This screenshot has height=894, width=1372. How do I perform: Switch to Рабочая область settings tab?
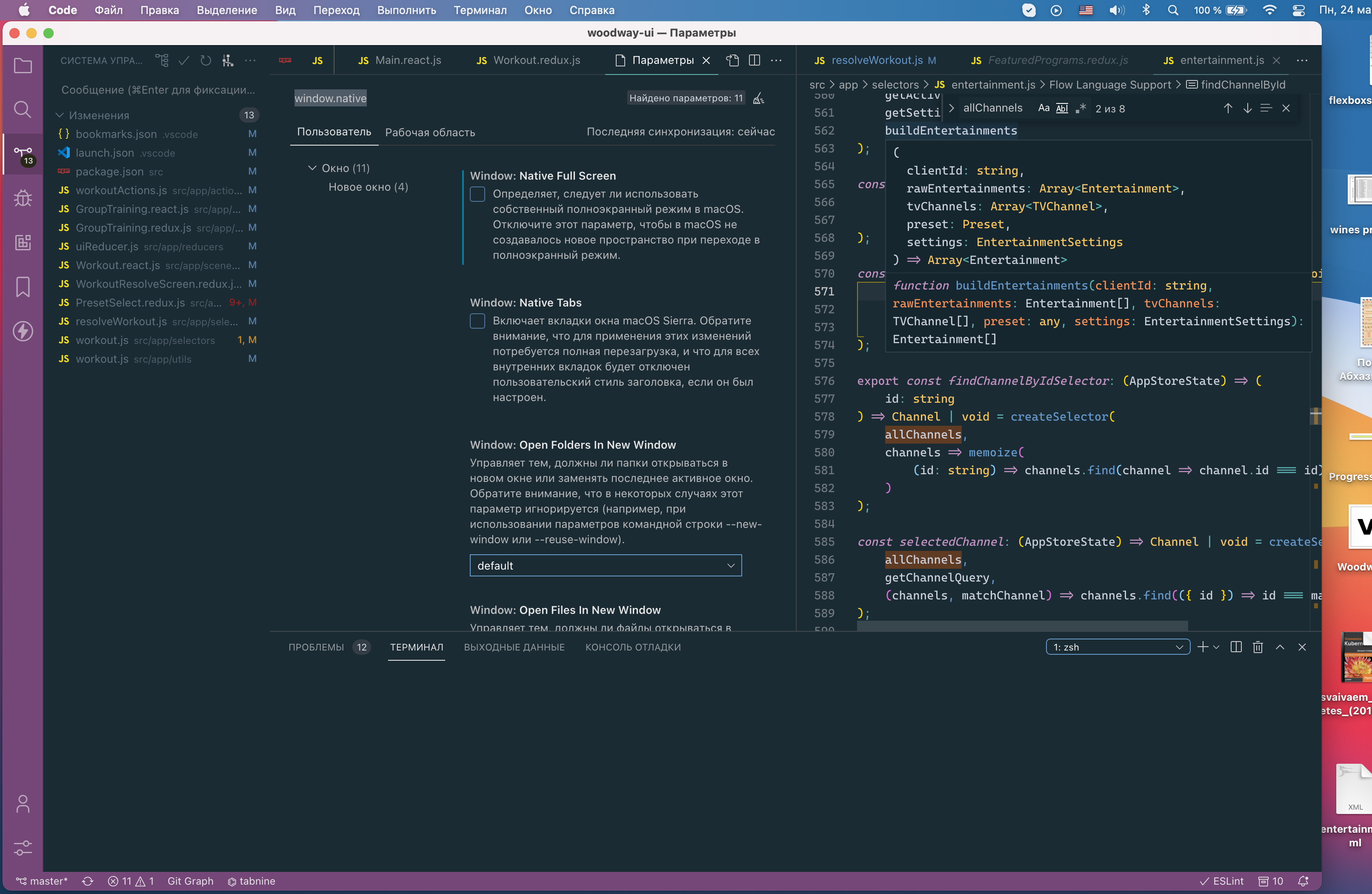(430, 132)
